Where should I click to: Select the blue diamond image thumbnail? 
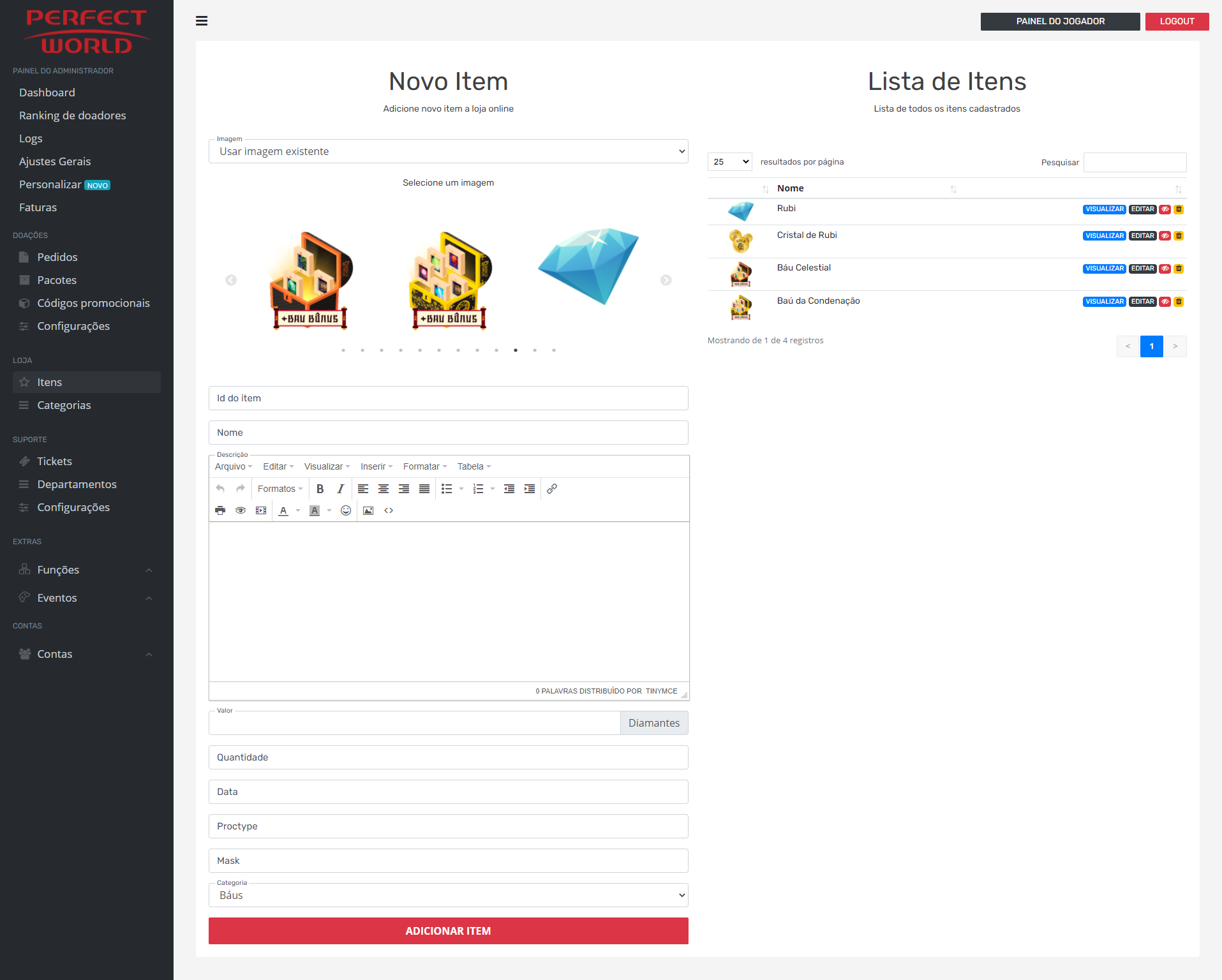[x=588, y=266]
